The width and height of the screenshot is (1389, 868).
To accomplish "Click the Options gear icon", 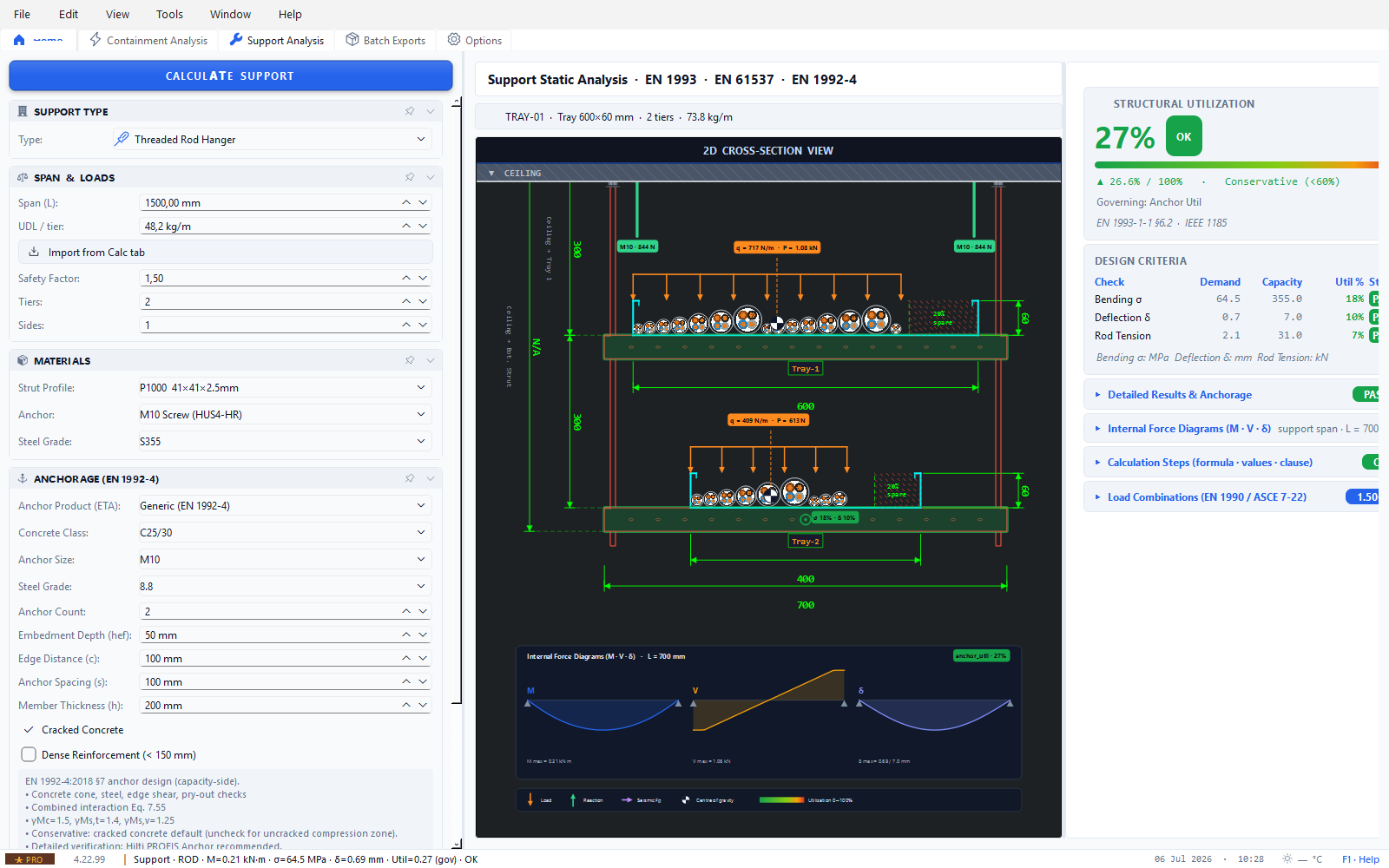I will 454,40.
